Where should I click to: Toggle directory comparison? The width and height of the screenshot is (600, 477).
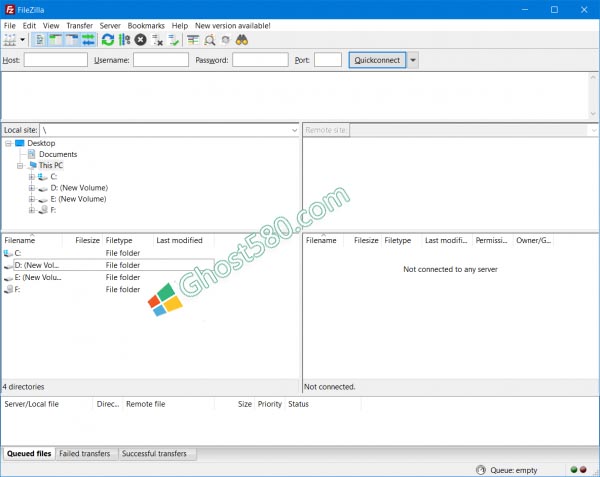(209, 40)
